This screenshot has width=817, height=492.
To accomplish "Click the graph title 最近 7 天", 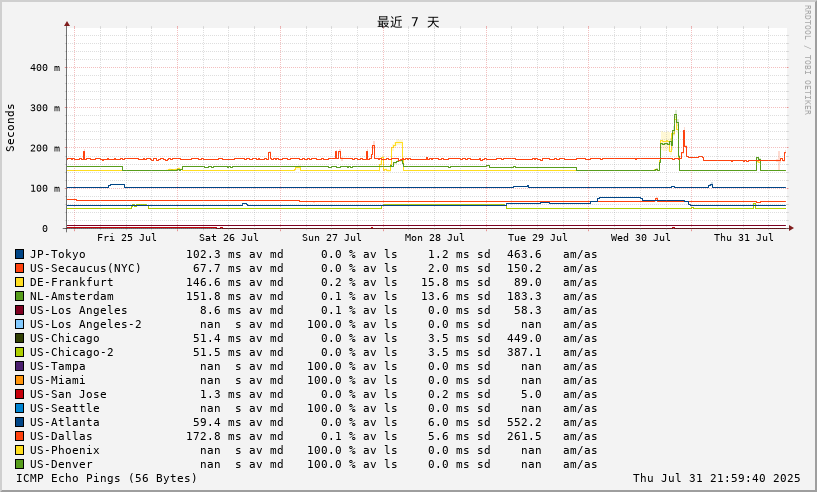I will (x=408, y=22).
